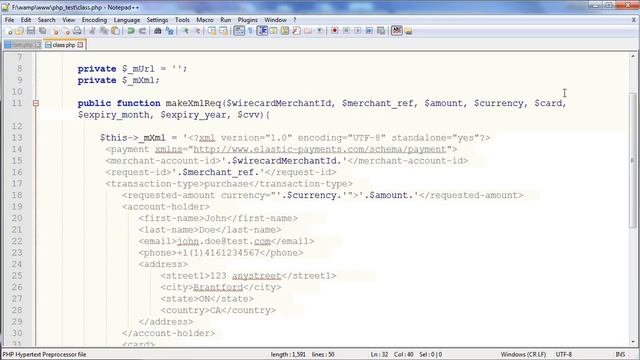
Task: Close all documents from the toolbar
Action: coord(66,31)
